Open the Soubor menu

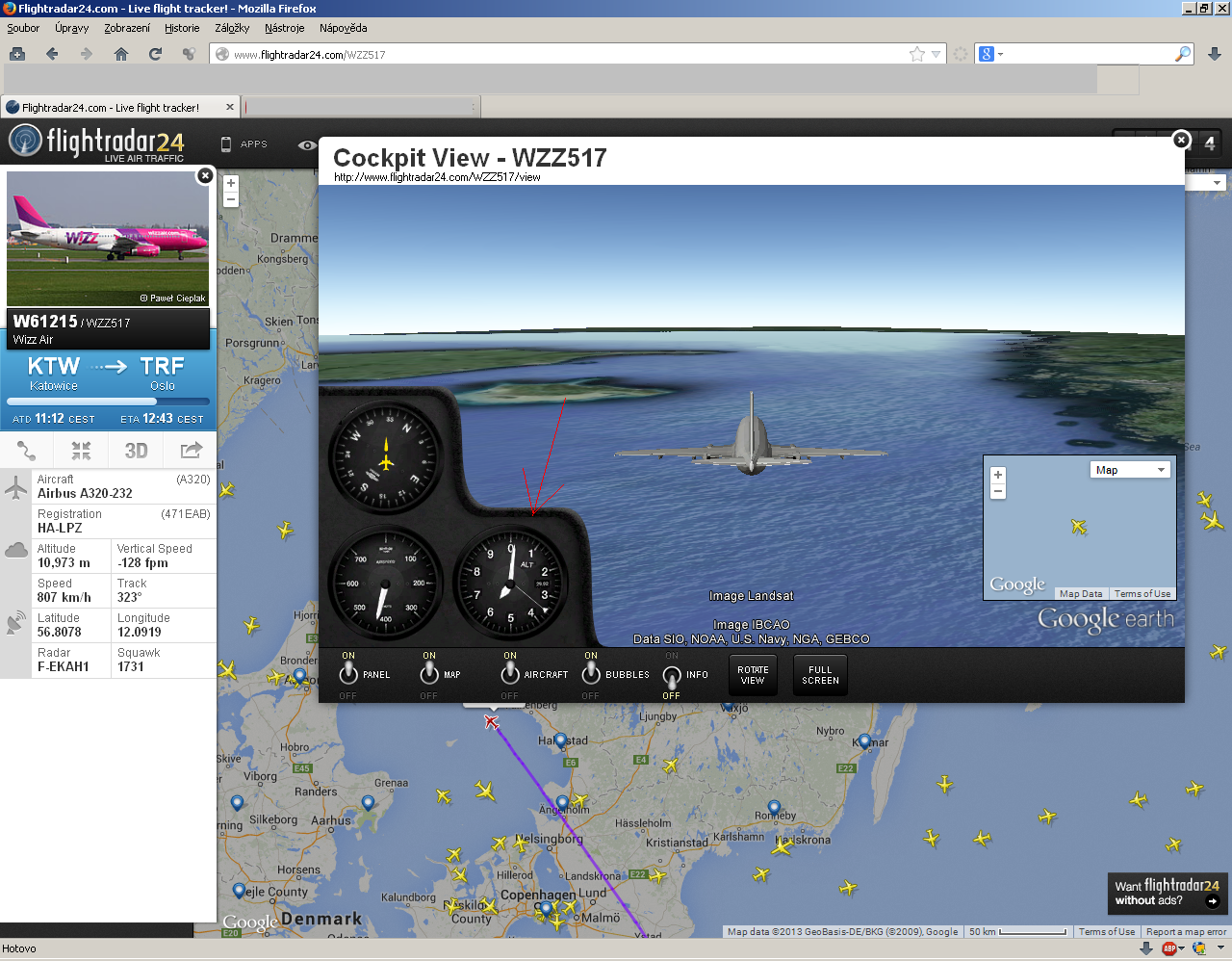[23, 28]
